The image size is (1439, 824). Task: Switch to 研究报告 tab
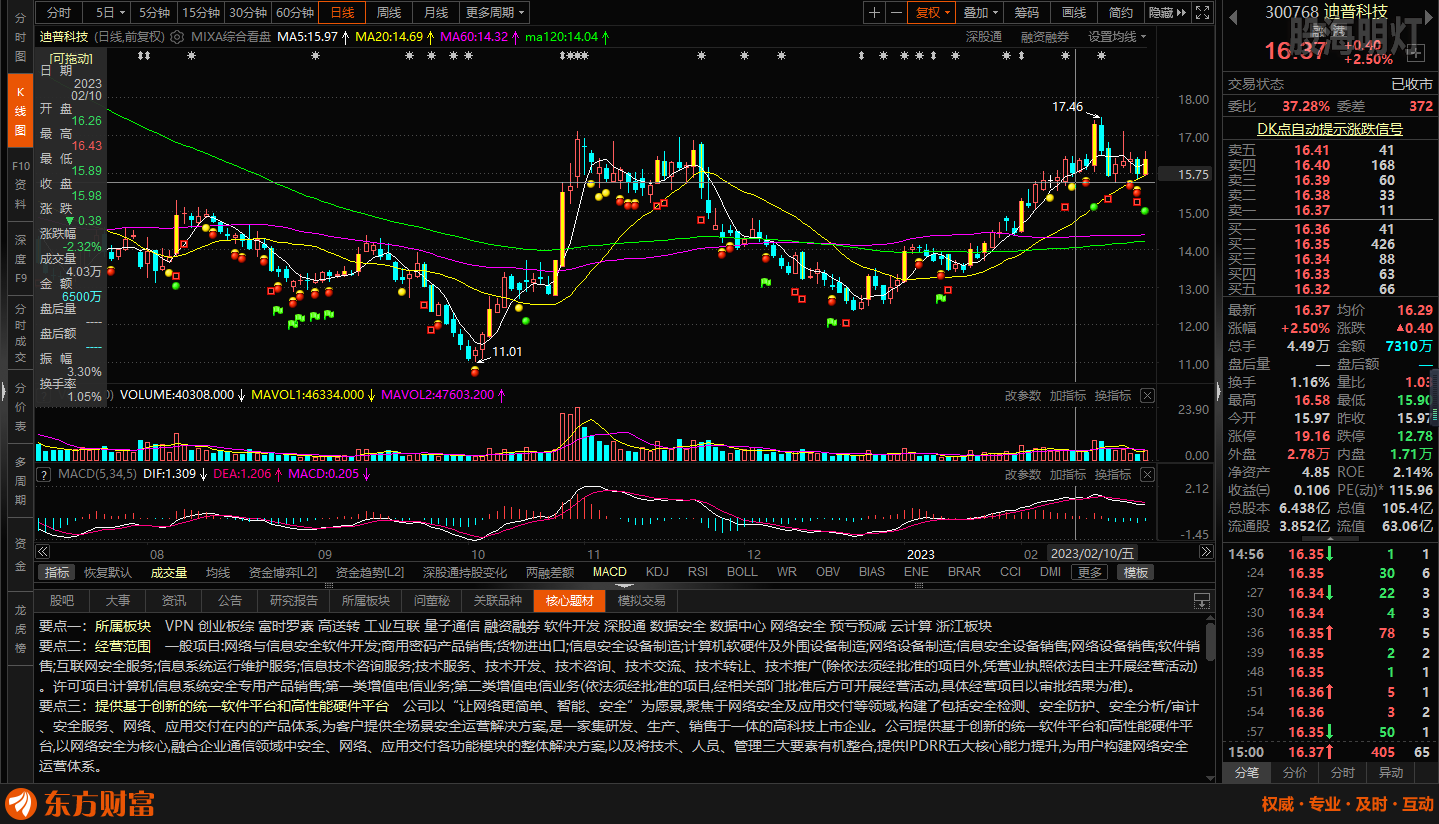pyautogui.click(x=294, y=601)
